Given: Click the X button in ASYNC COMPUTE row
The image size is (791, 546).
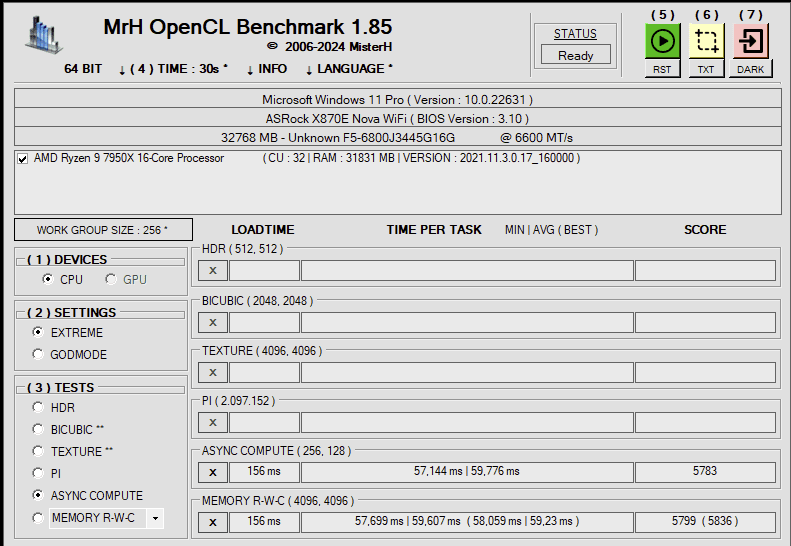Looking at the screenshot, I should click(x=213, y=472).
